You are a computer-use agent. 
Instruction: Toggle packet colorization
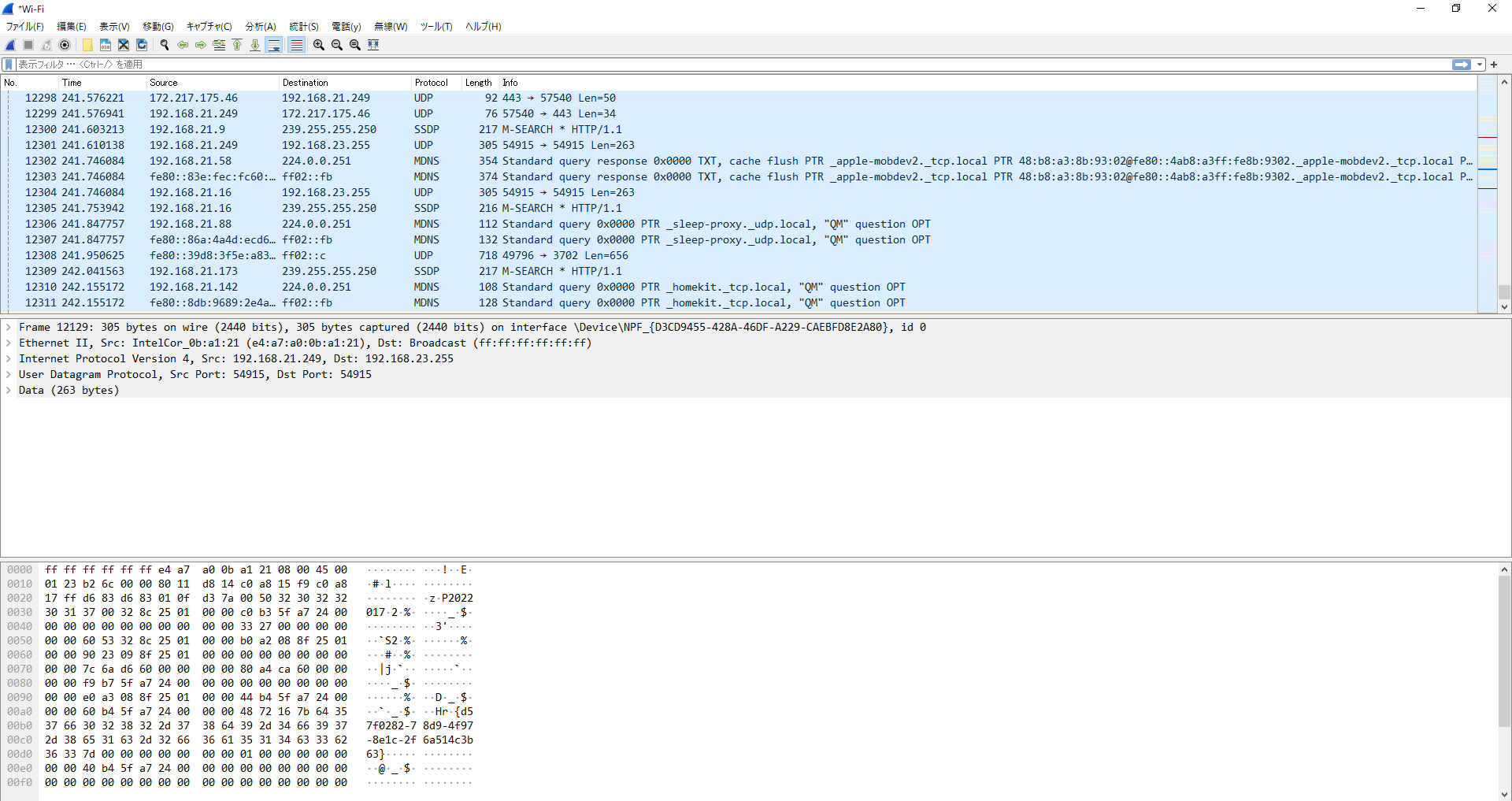[296, 45]
